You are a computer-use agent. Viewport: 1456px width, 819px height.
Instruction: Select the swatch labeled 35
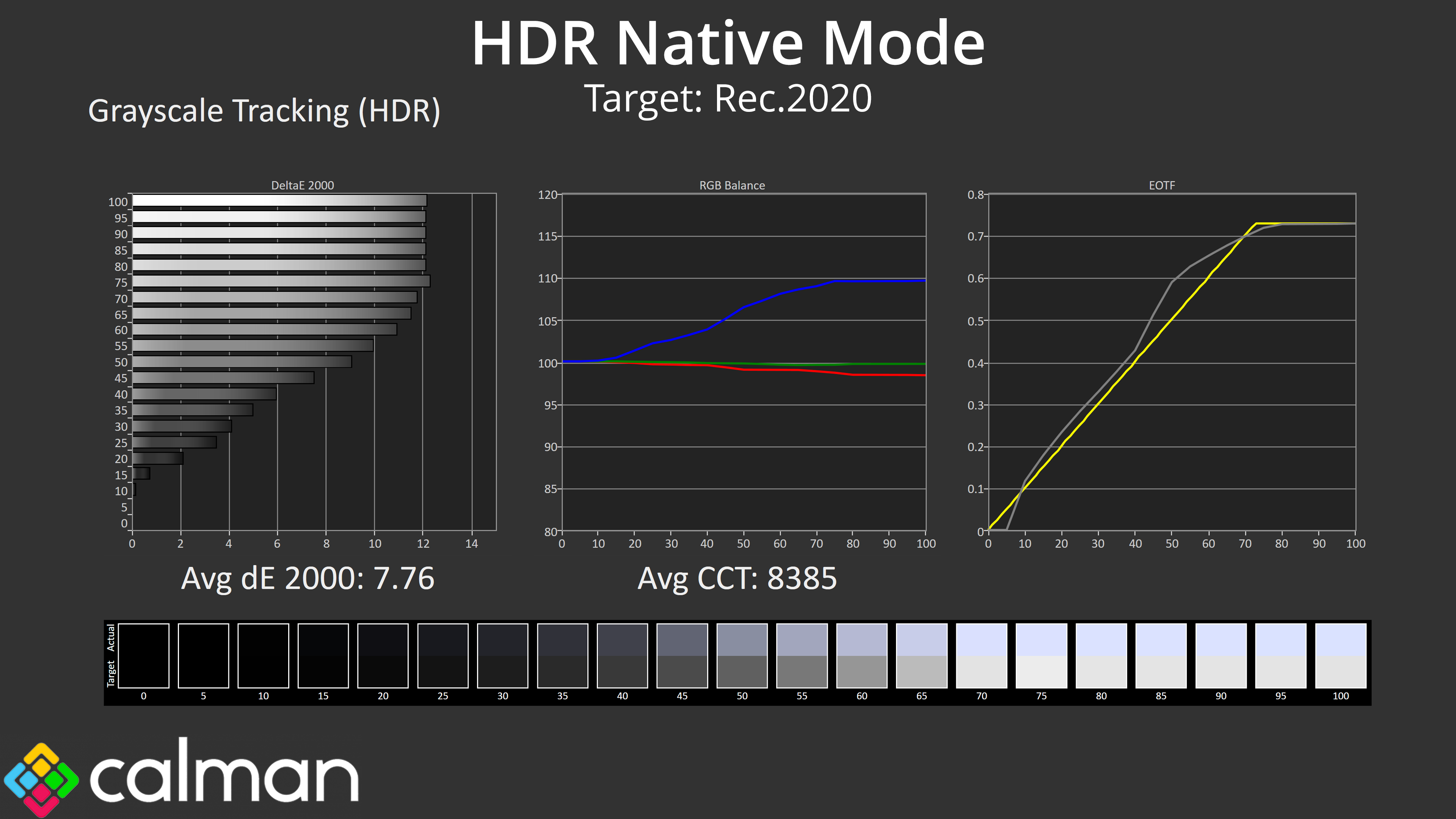click(x=562, y=656)
